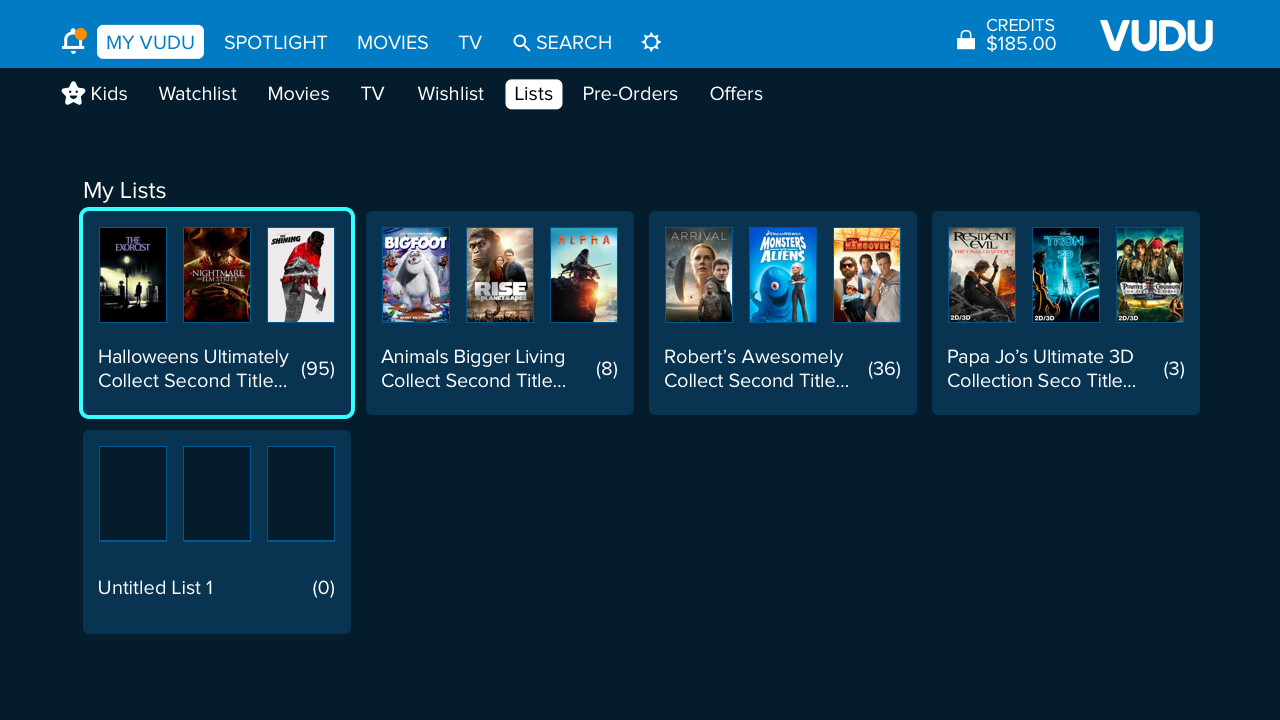Click Rise of the Planet of the Apes poster
The width and height of the screenshot is (1280, 720).
click(x=500, y=275)
